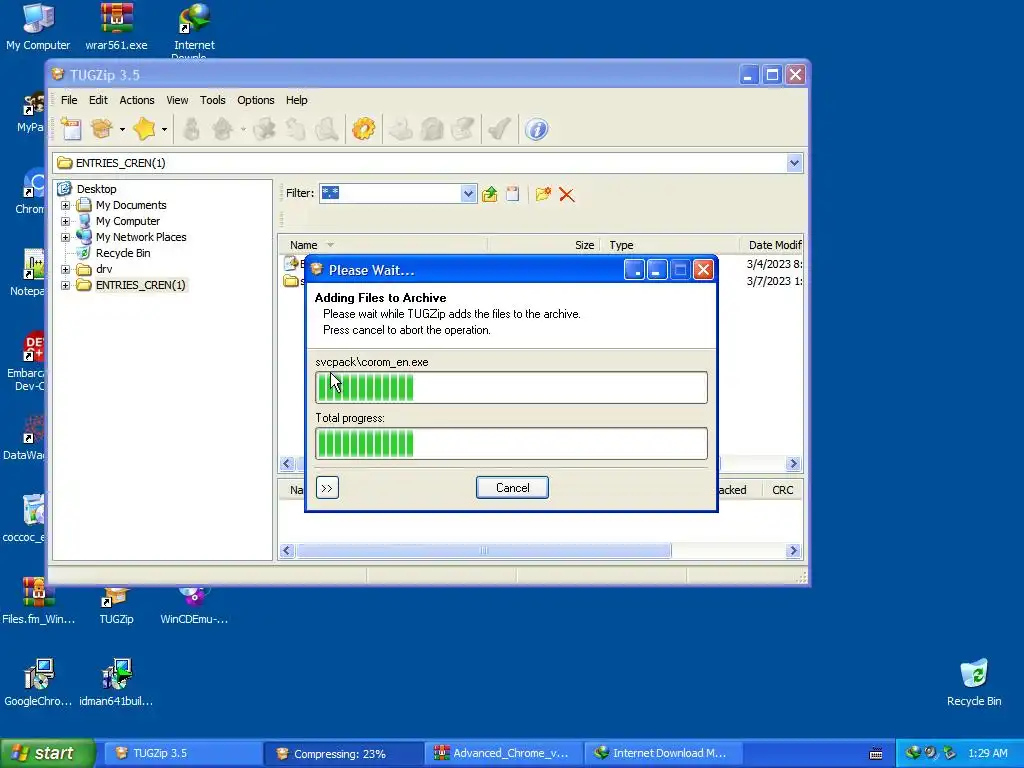1024x768 pixels.
Task: Click the Total progress bar
Action: point(511,443)
